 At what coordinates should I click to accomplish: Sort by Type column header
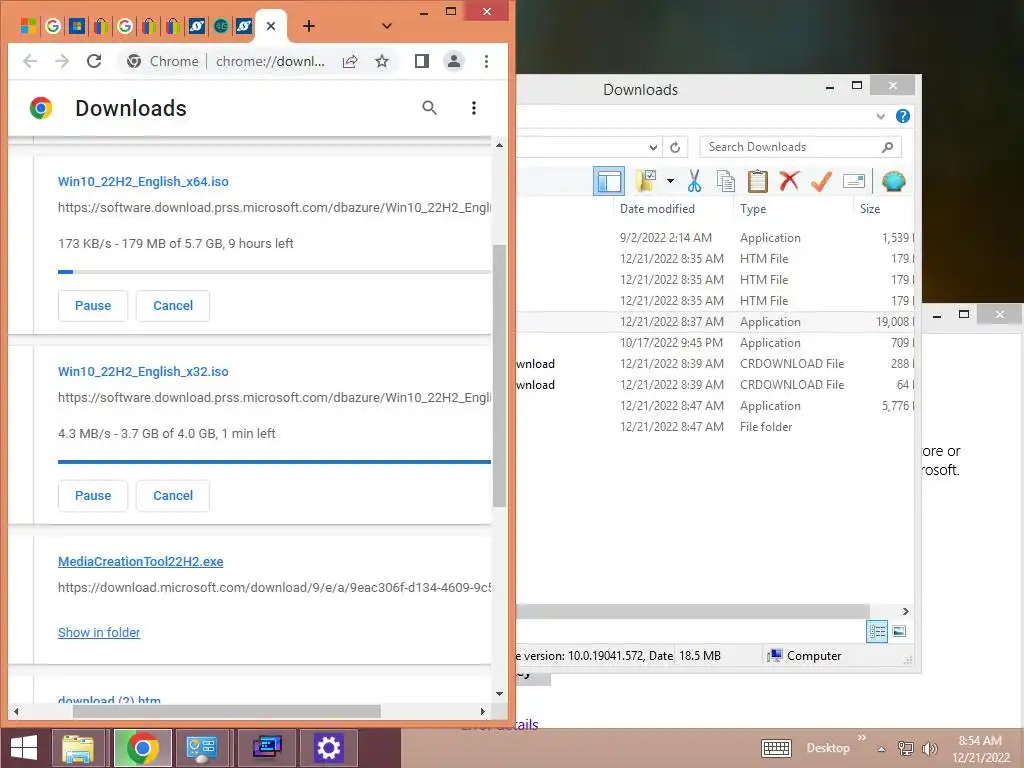point(753,209)
